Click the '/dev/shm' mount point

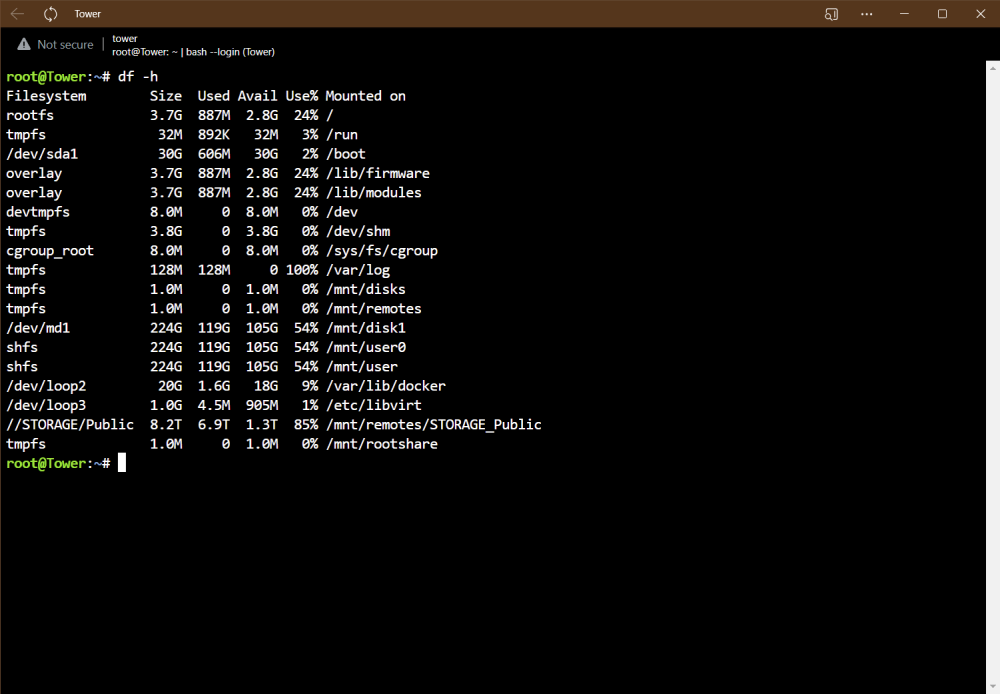click(358, 232)
